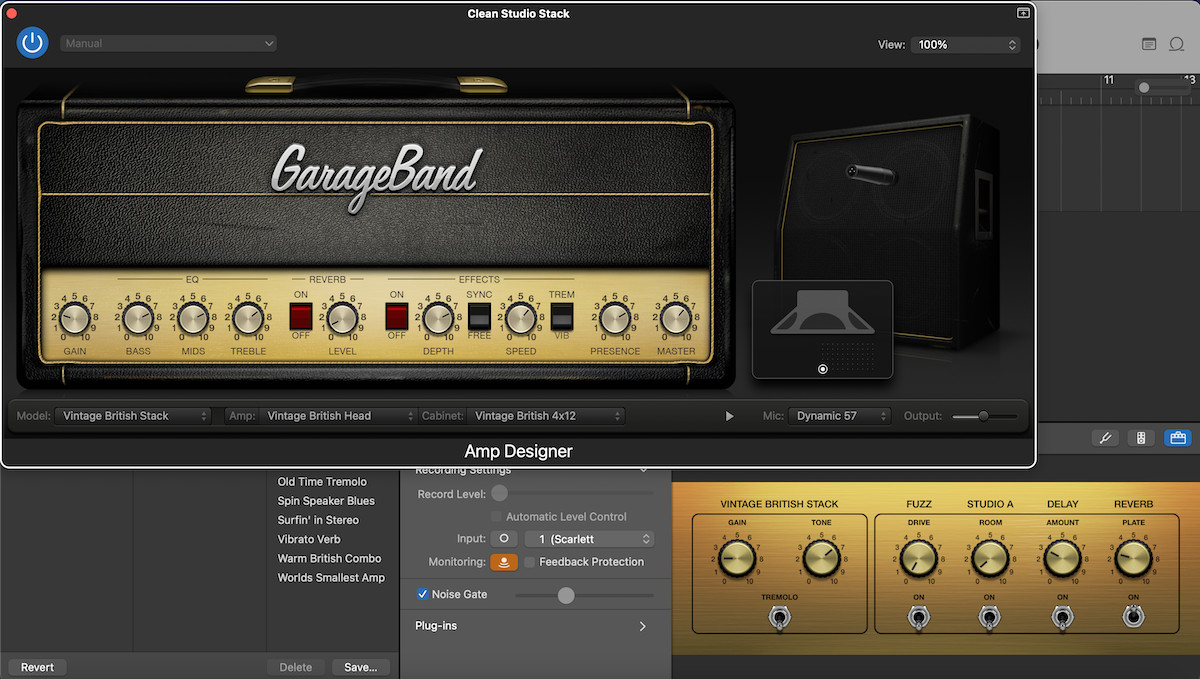Click the MIDS knob on amp head
The width and height of the screenshot is (1200, 679).
(193, 319)
